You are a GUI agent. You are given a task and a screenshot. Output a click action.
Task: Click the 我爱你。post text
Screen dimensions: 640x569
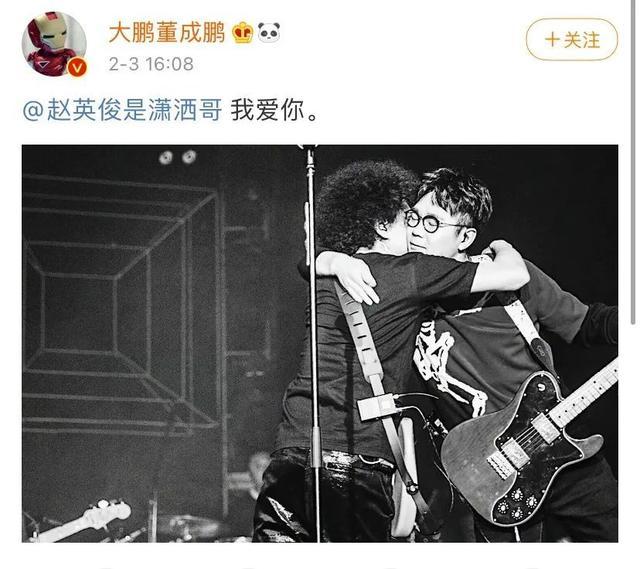click(274, 110)
